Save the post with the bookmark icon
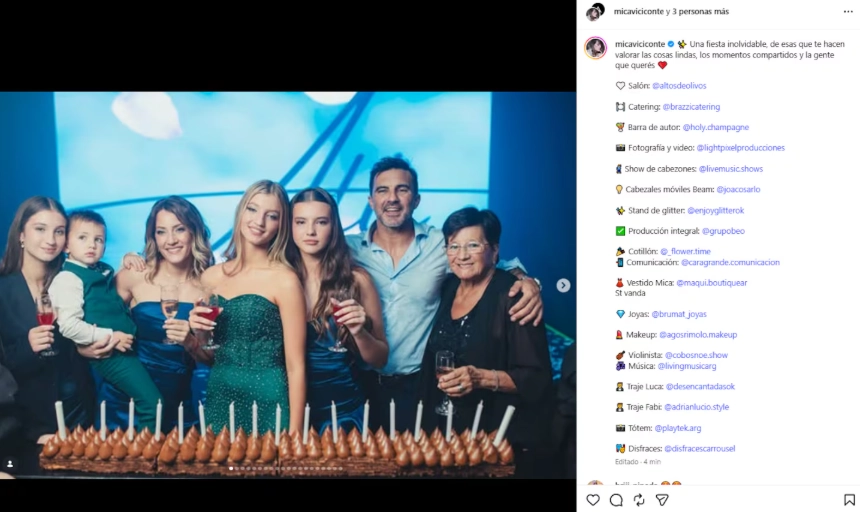The image size is (860, 512). point(849,499)
